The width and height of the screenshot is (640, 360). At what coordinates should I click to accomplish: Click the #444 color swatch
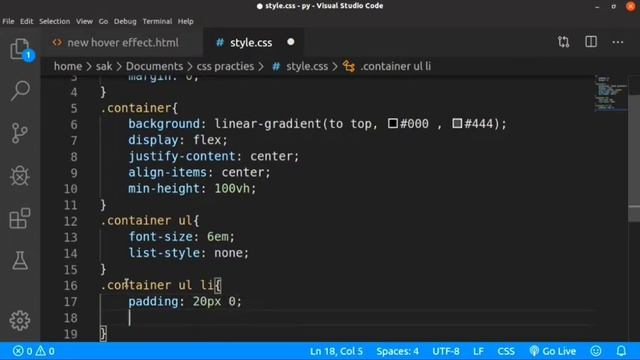pos(457,123)
